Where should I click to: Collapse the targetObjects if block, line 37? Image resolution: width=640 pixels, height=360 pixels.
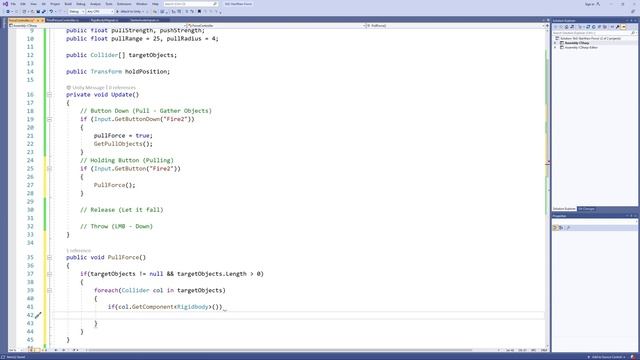pos(49,274)
